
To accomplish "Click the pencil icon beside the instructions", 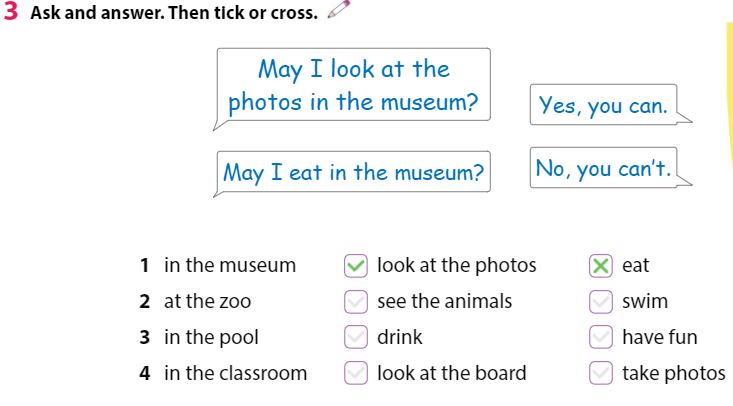I will point(340,11).
